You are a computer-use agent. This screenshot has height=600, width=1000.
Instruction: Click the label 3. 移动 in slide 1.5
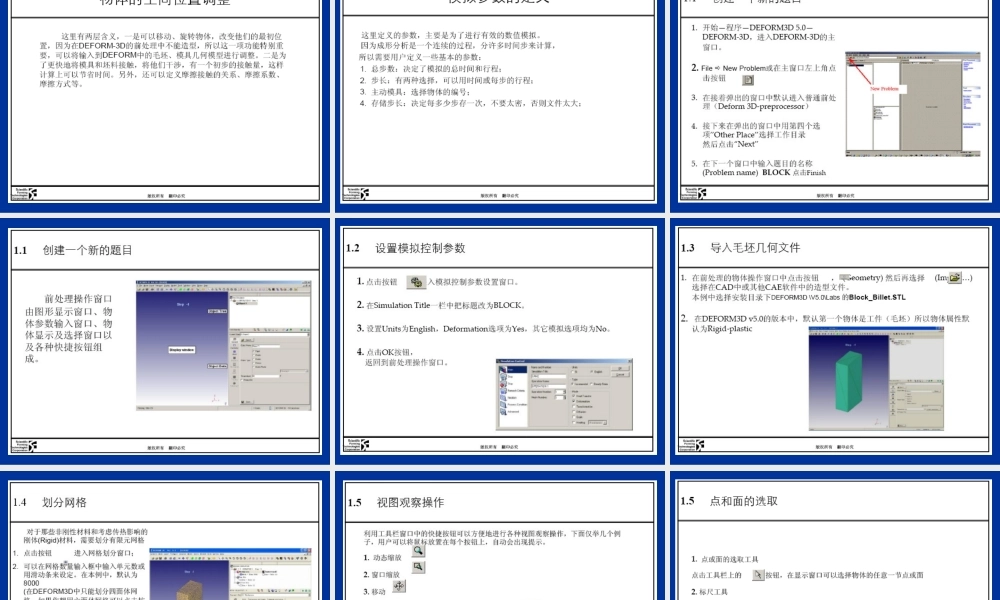[x=374, y=592]
